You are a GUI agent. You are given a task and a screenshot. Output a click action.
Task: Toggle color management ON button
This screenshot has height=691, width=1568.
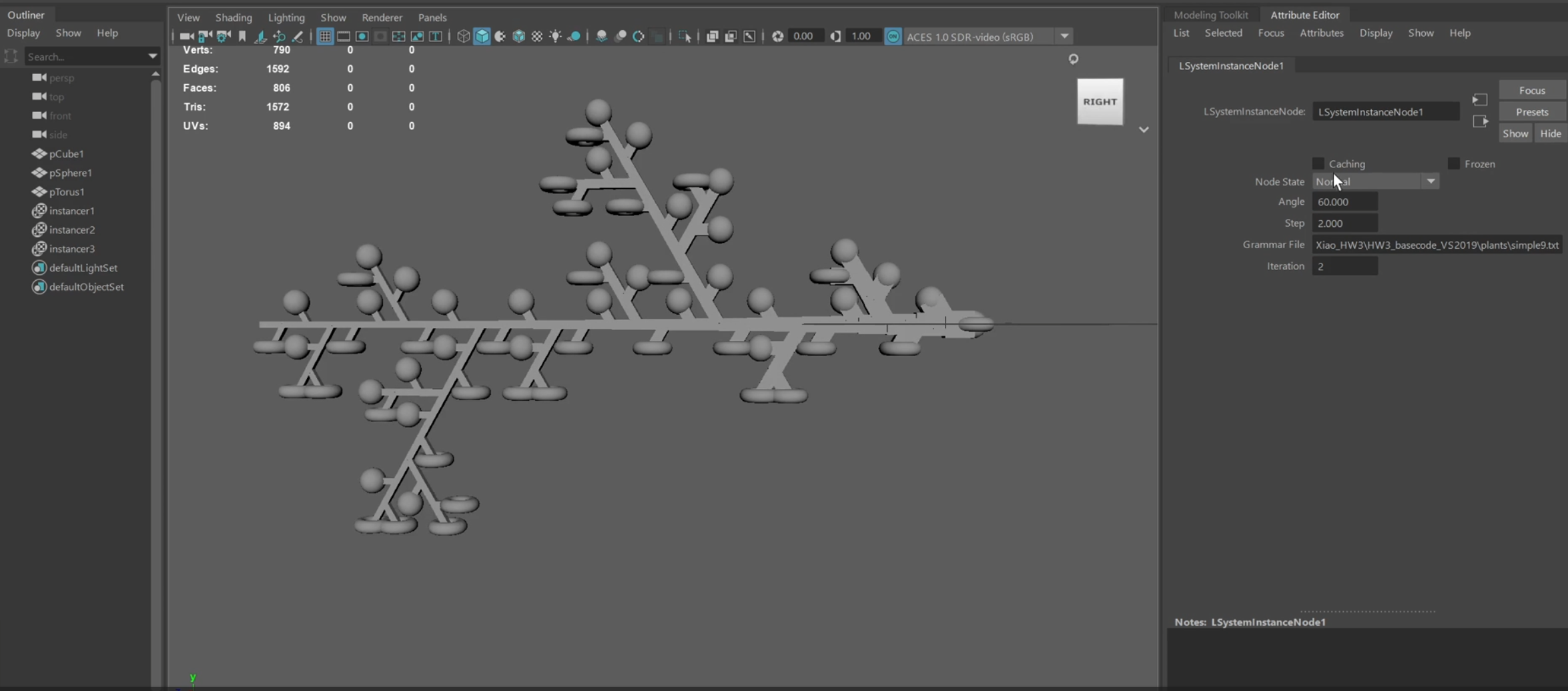(893, 37)
